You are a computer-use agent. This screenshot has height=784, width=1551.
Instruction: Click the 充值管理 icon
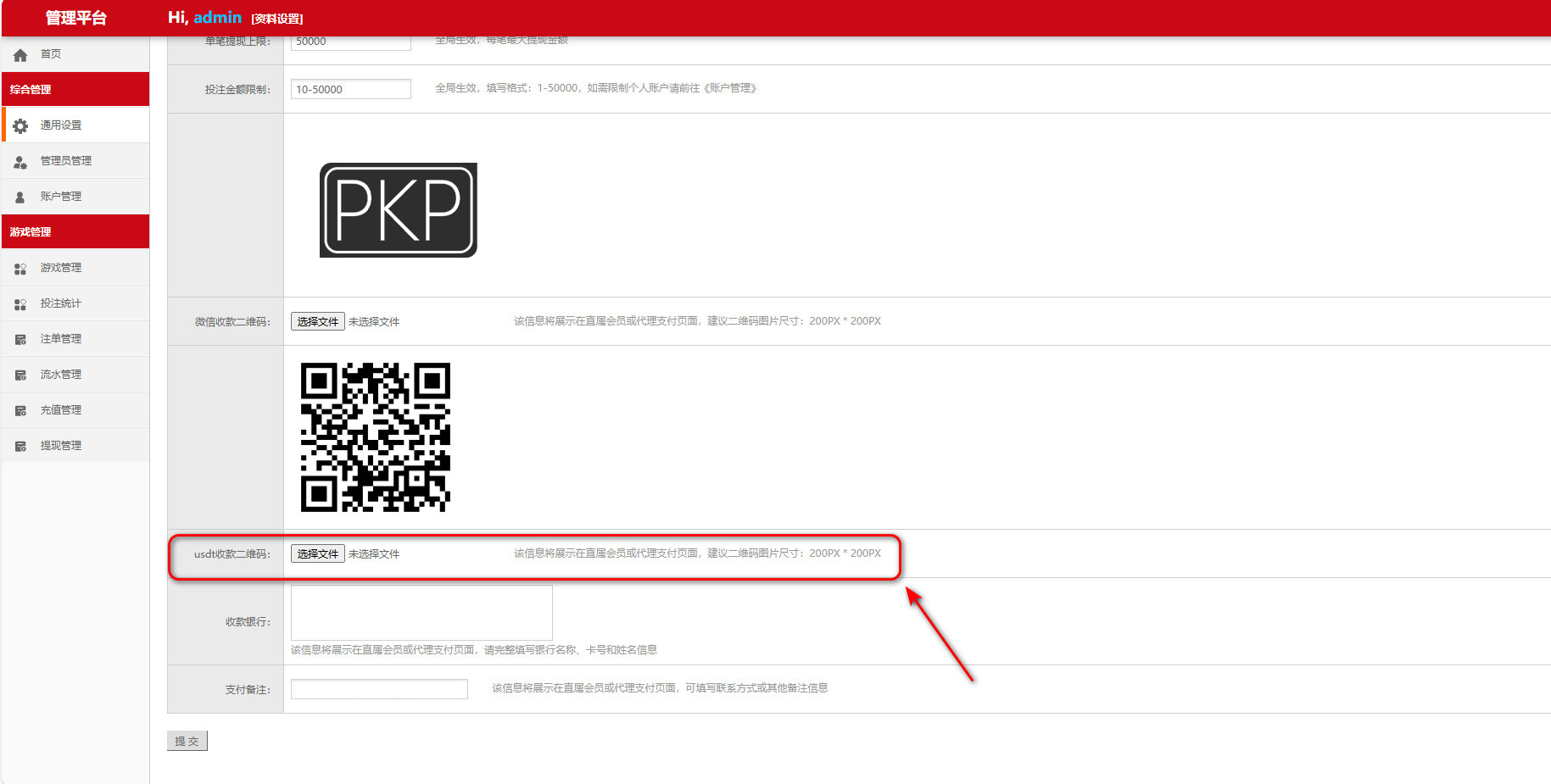pyautogui.click(x=20, y=410)
